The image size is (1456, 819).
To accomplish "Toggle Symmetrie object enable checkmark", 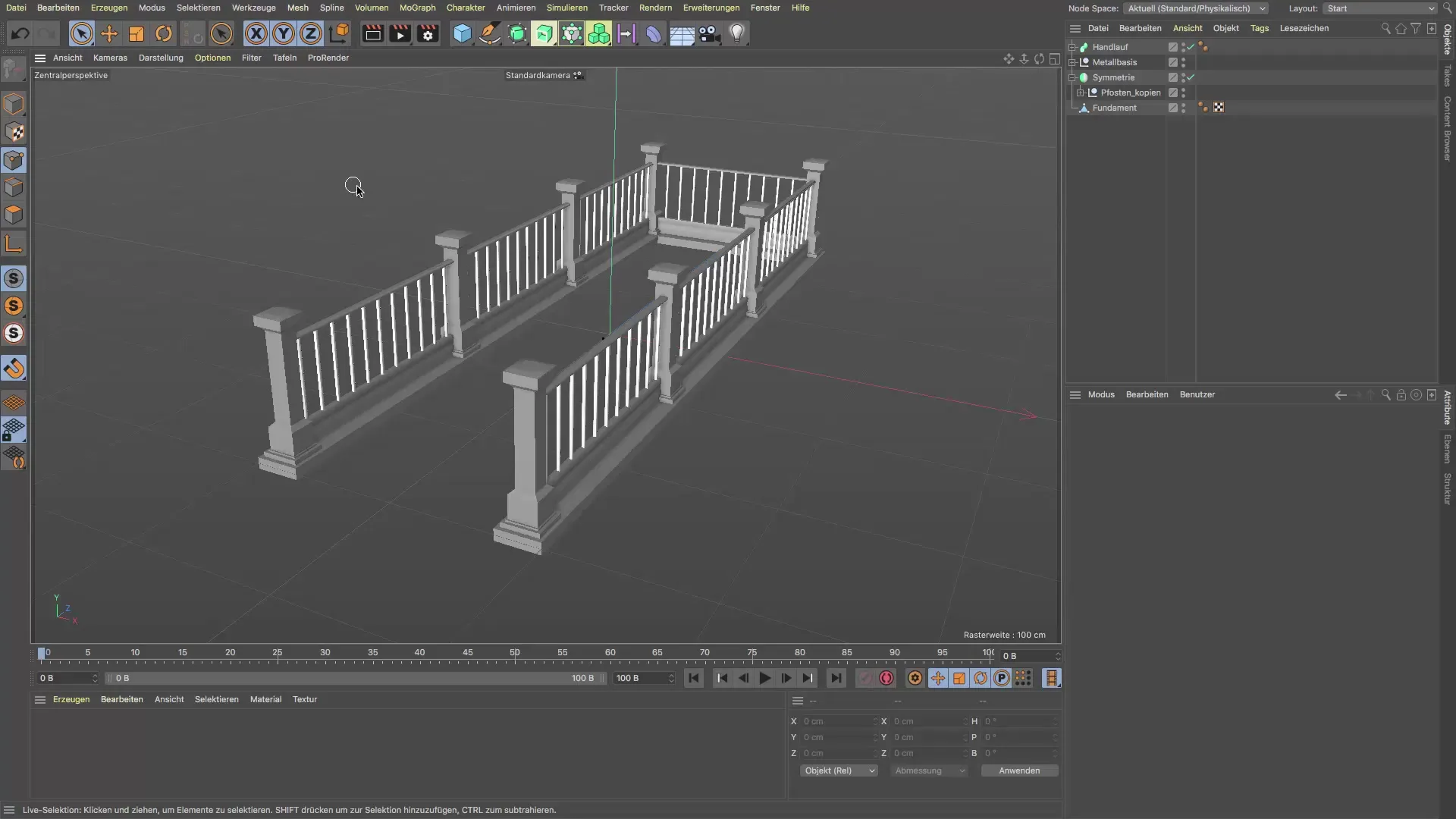I will point(1191,77).
